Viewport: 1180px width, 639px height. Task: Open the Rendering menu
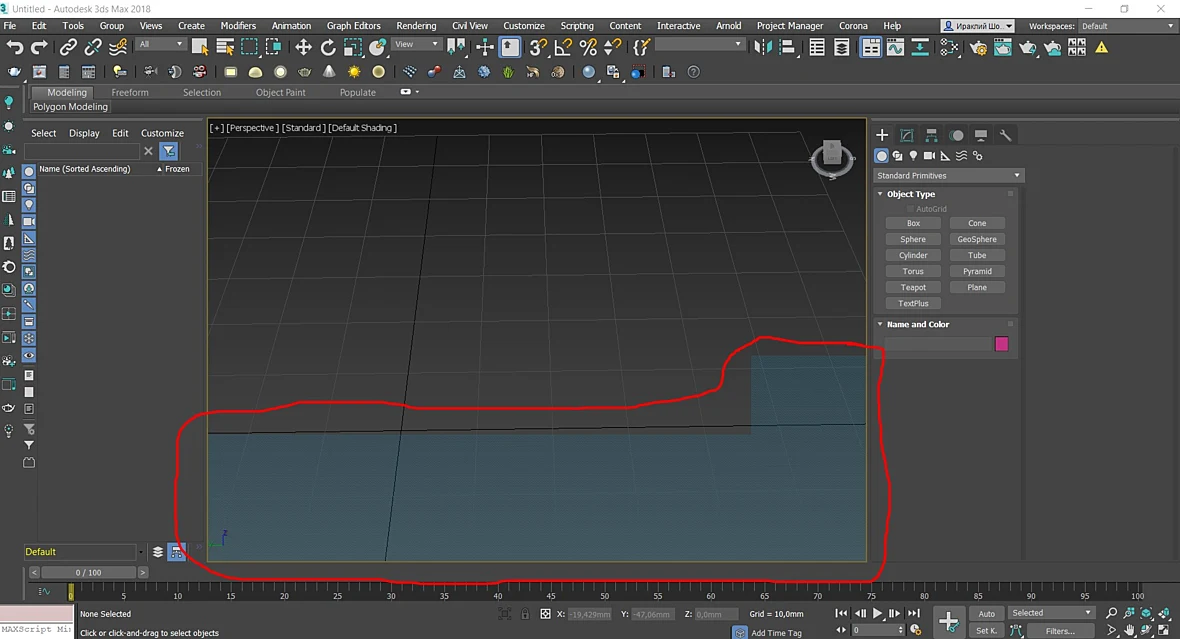(416, 26)
